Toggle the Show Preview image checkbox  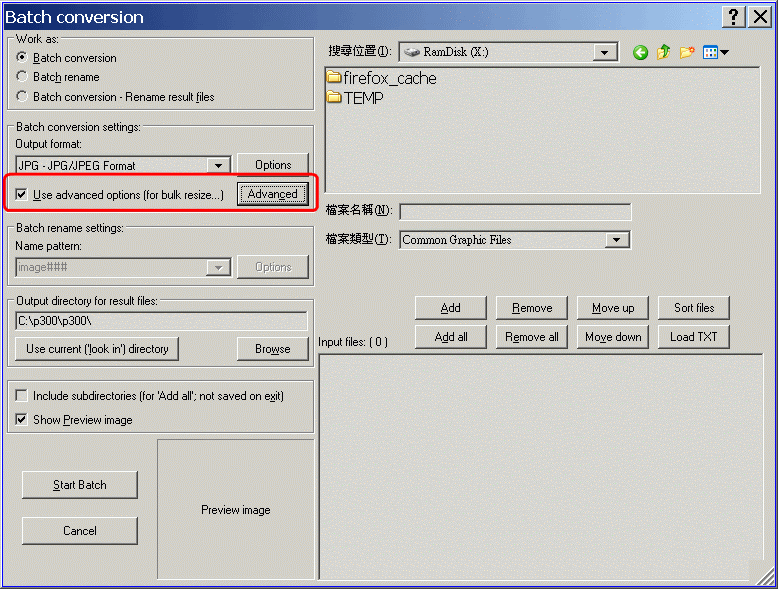tap(22, 420)
